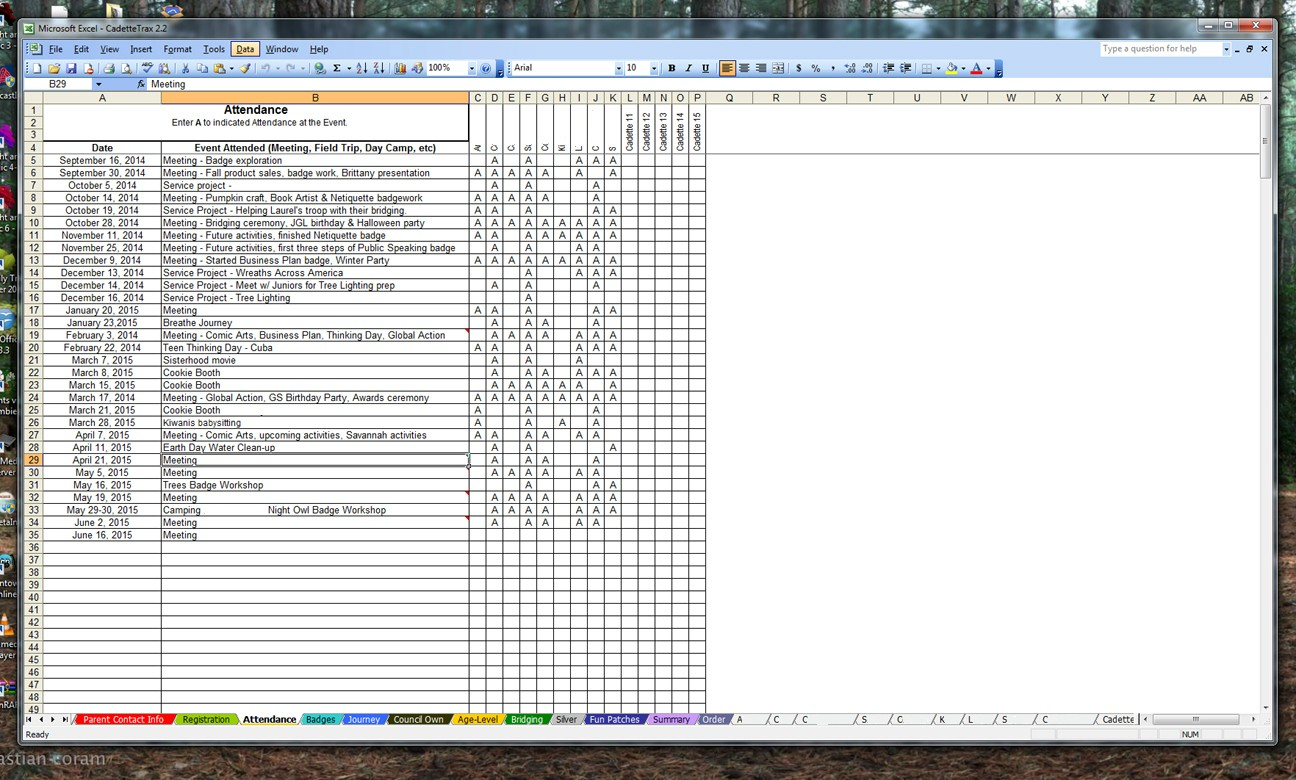This screenshot has height=780, width=1296.
Task: Click the yellow Fill Color bucket
Action: point(951,68)
